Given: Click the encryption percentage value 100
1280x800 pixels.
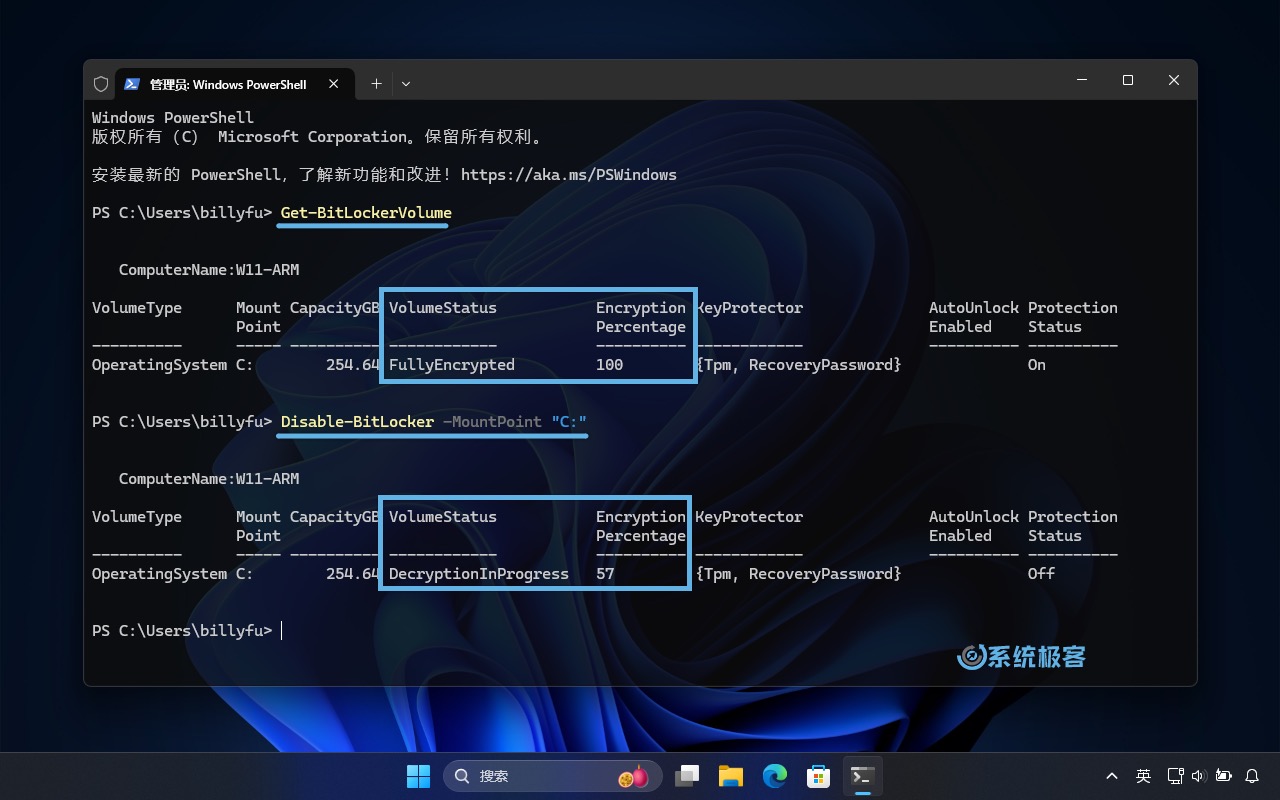Looking at the screenshot, I should coord(609,365).
